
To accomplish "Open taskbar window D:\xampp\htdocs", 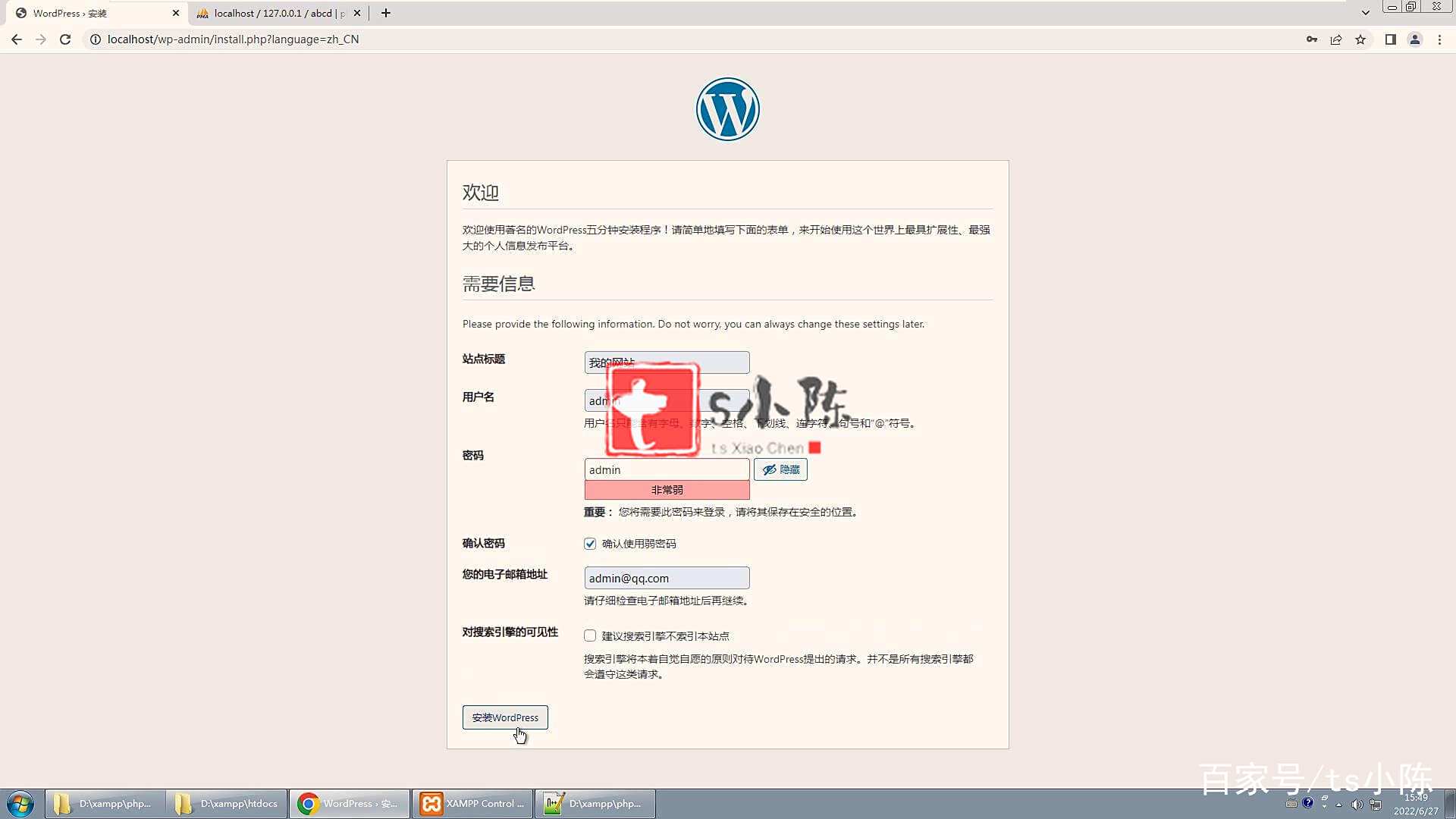I will point(227,804).
